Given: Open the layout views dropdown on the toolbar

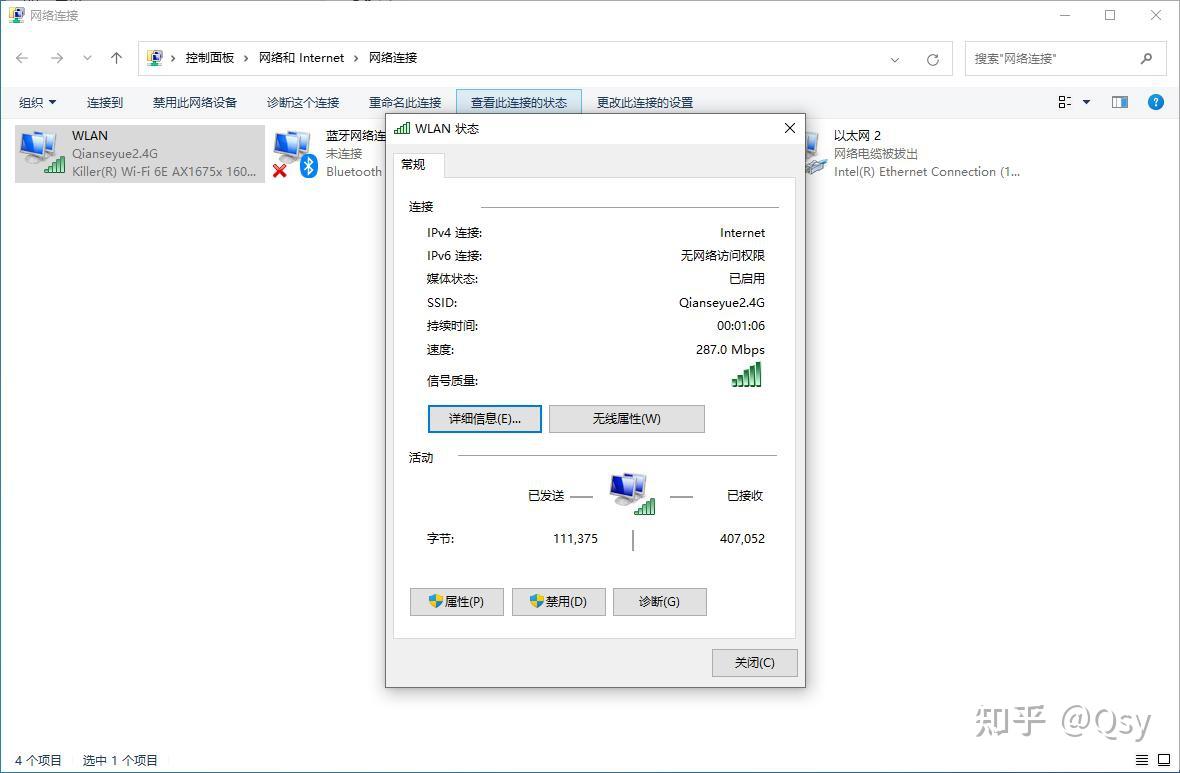Looking at the screenshot, I should click(x=1068, y=101).
